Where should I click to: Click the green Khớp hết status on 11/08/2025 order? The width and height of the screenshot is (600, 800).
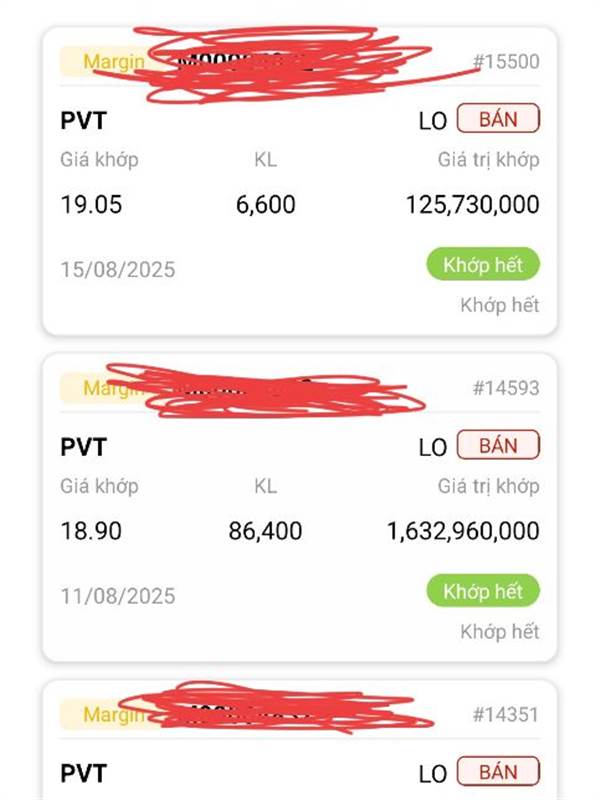pyautogui.click(x=483, y=591)
